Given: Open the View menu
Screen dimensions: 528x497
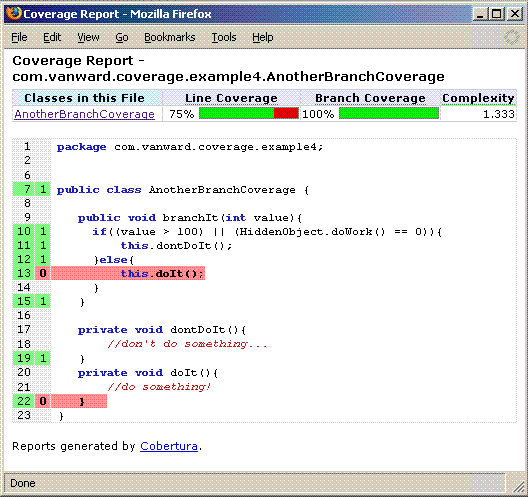Looking at the screenshot, I should point(88,37).
